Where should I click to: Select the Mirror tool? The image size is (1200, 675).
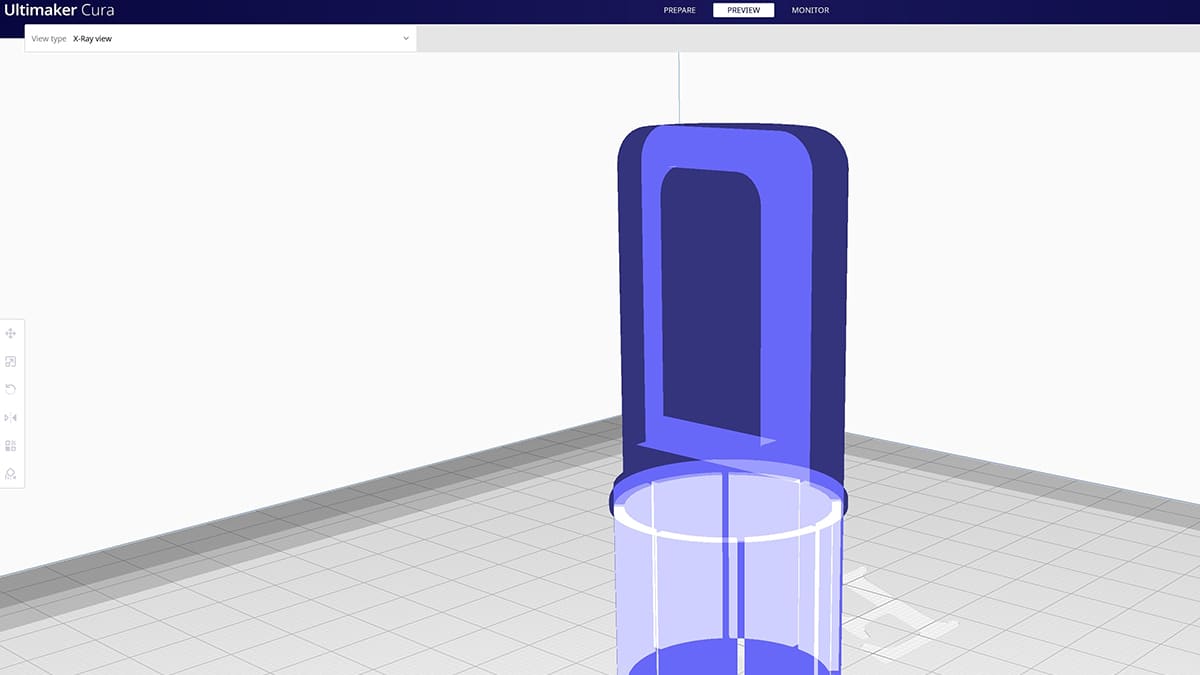click(x=10, y=417)
